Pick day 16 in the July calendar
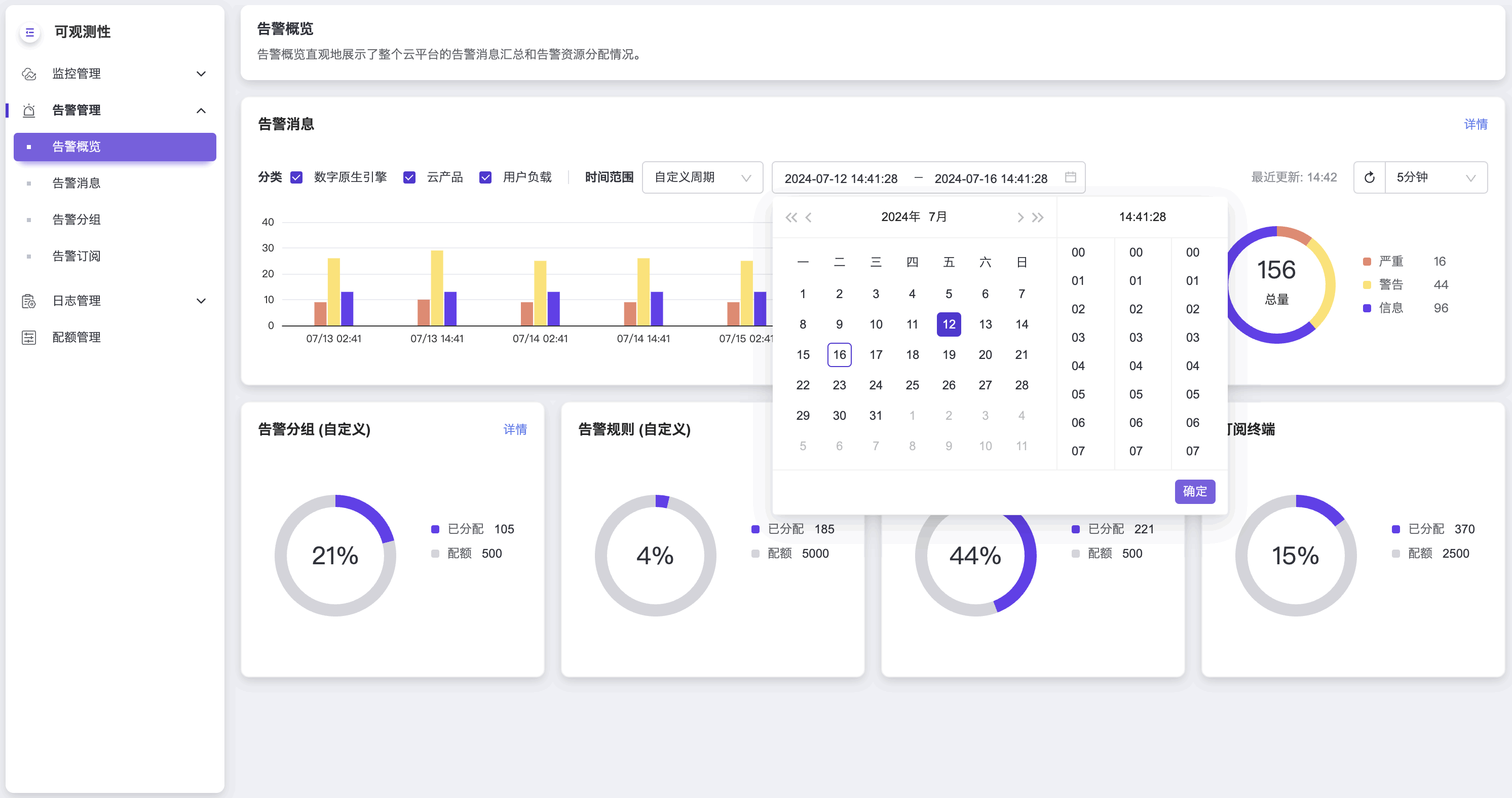This screenshot has width=1512, height=798. coord(839,355)
